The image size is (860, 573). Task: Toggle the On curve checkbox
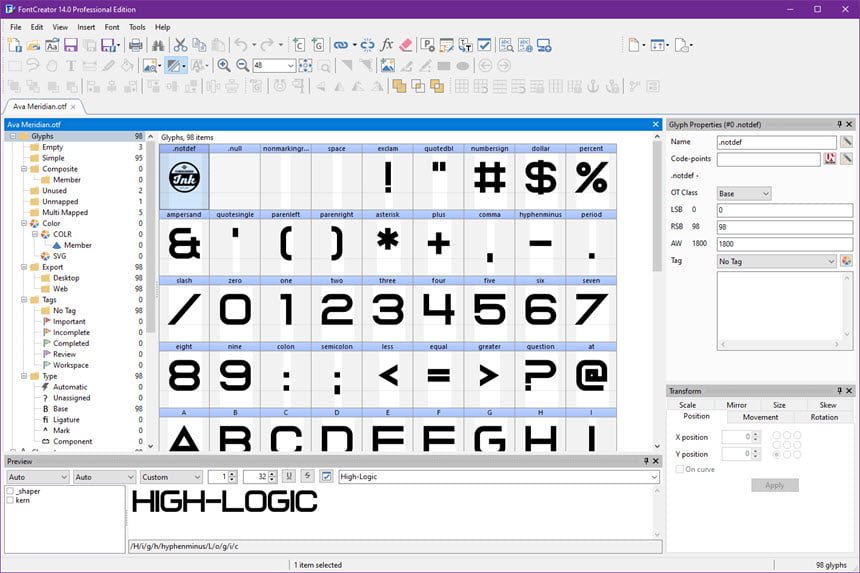click(680, 469)
